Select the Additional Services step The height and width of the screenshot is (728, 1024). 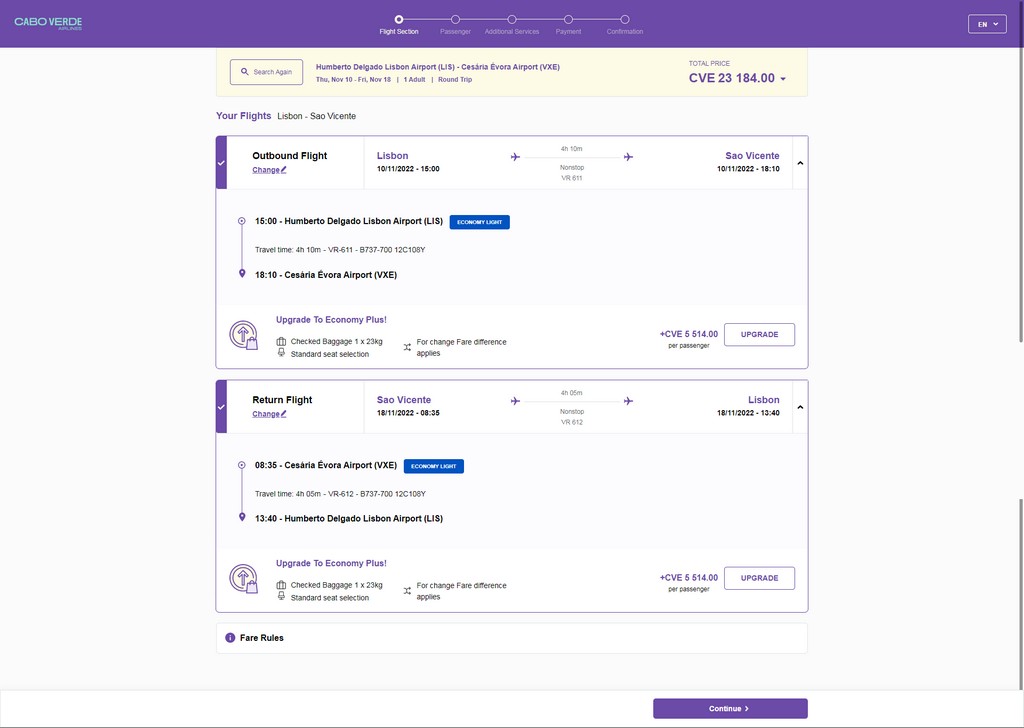(512, 25)
